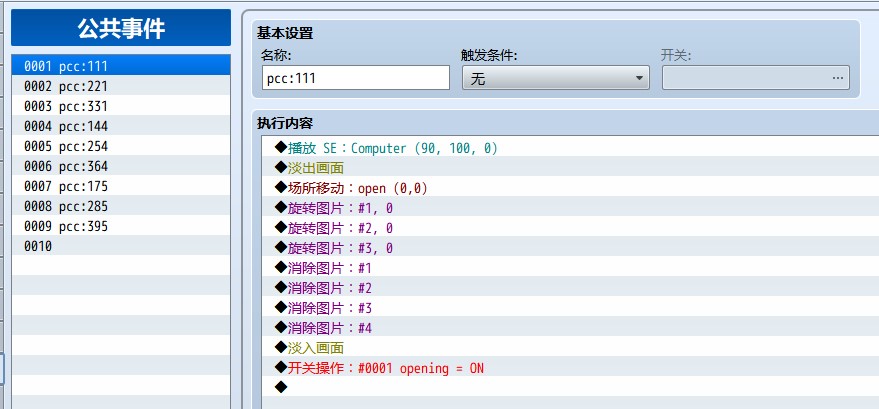Select common event 0001 pcc:111
This screenshot has height=409, width=879.
(x=121, y=66)
